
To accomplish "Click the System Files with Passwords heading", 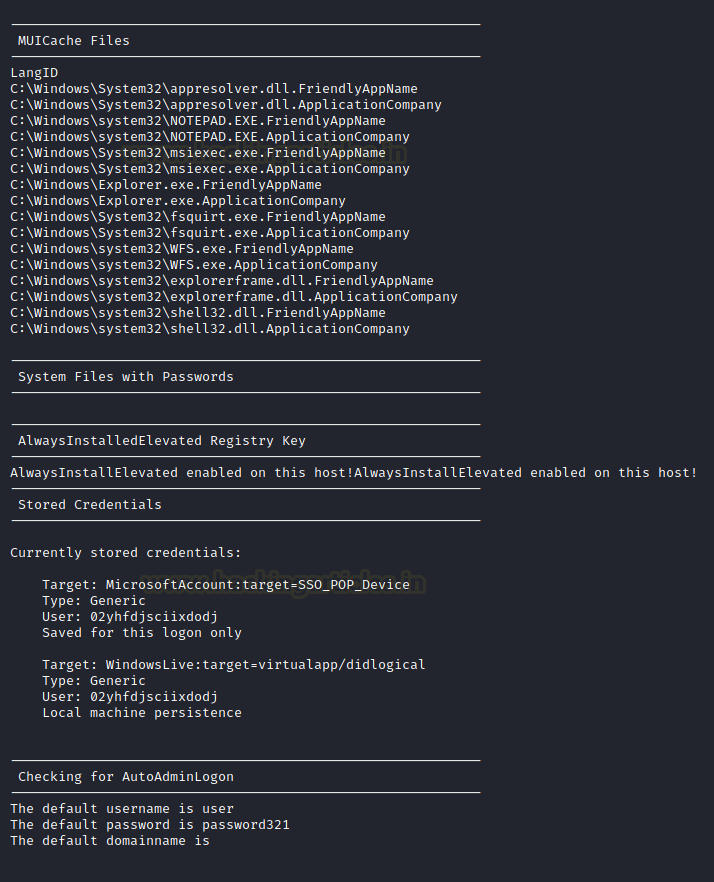I will click(x=126, y=377).
